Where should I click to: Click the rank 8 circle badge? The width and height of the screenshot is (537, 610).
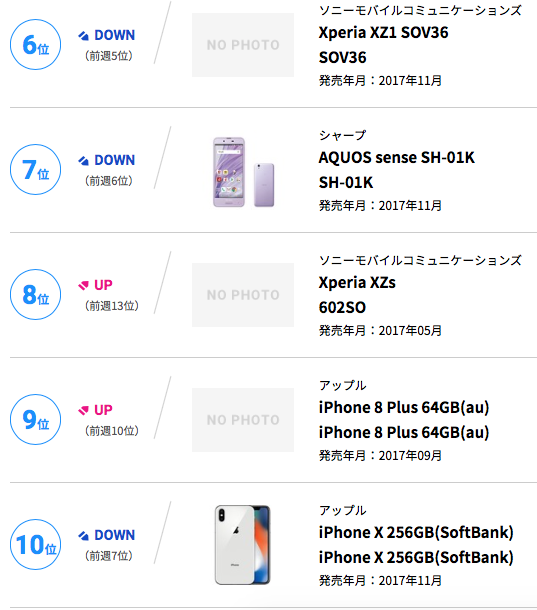click(x=35, y=294)
